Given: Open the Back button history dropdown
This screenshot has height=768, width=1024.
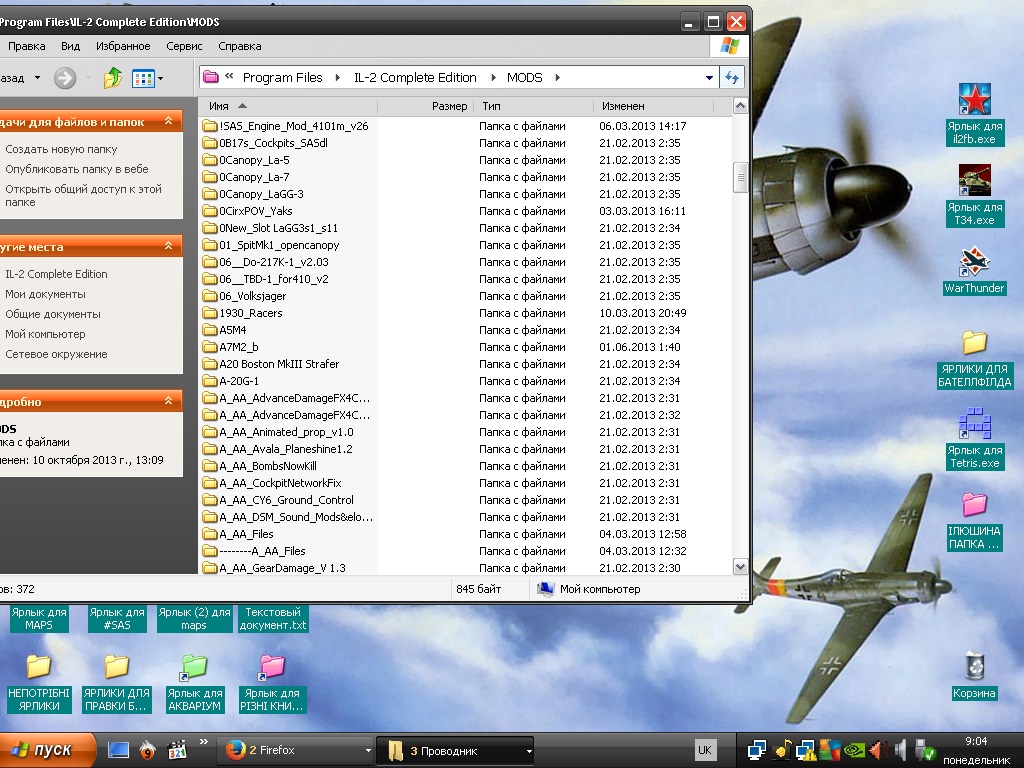Looking at the screenshot, I should 37,78.
